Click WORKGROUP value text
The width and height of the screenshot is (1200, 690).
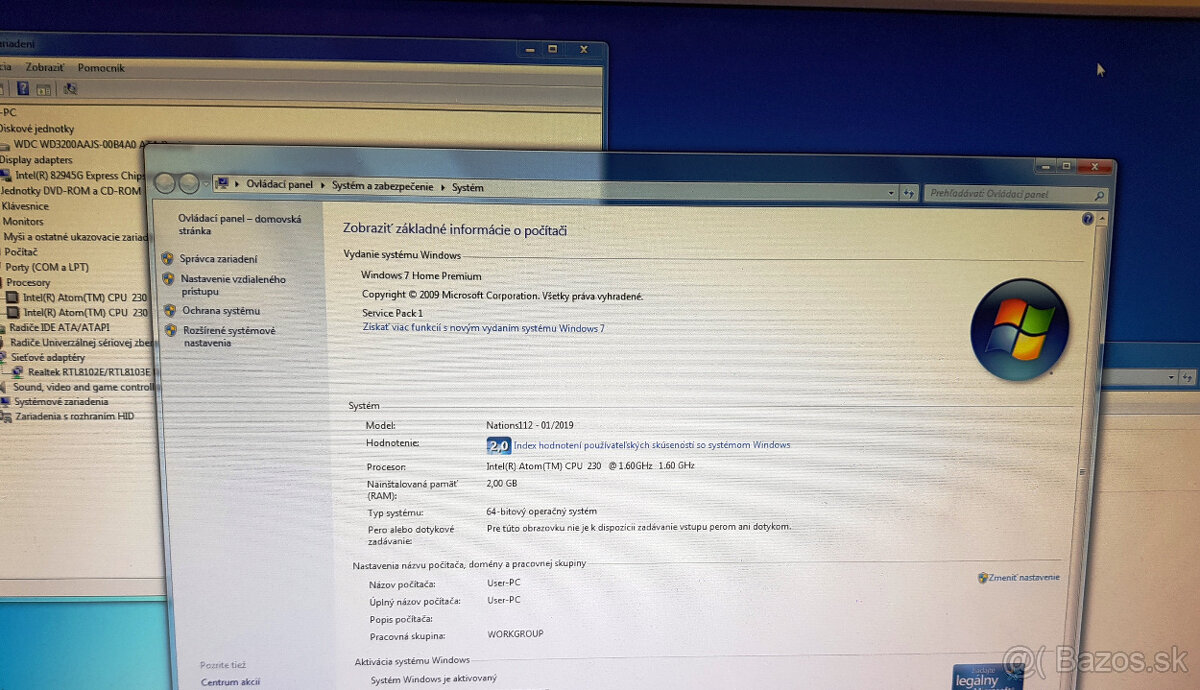(515, 634)
